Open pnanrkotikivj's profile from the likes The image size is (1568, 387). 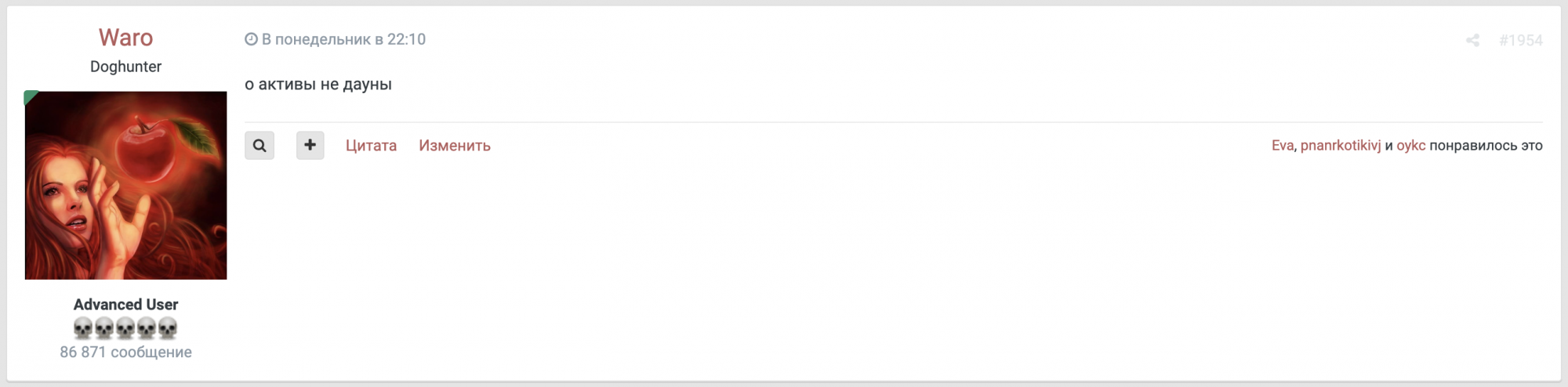(x=1341, y=146)
